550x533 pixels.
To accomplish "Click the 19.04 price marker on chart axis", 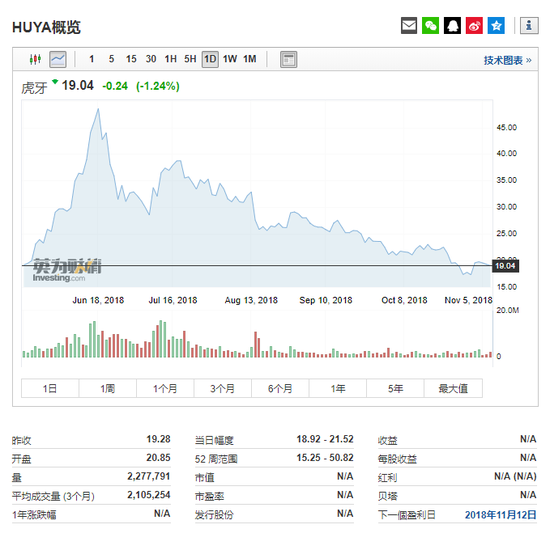I will tap(505, 266).
